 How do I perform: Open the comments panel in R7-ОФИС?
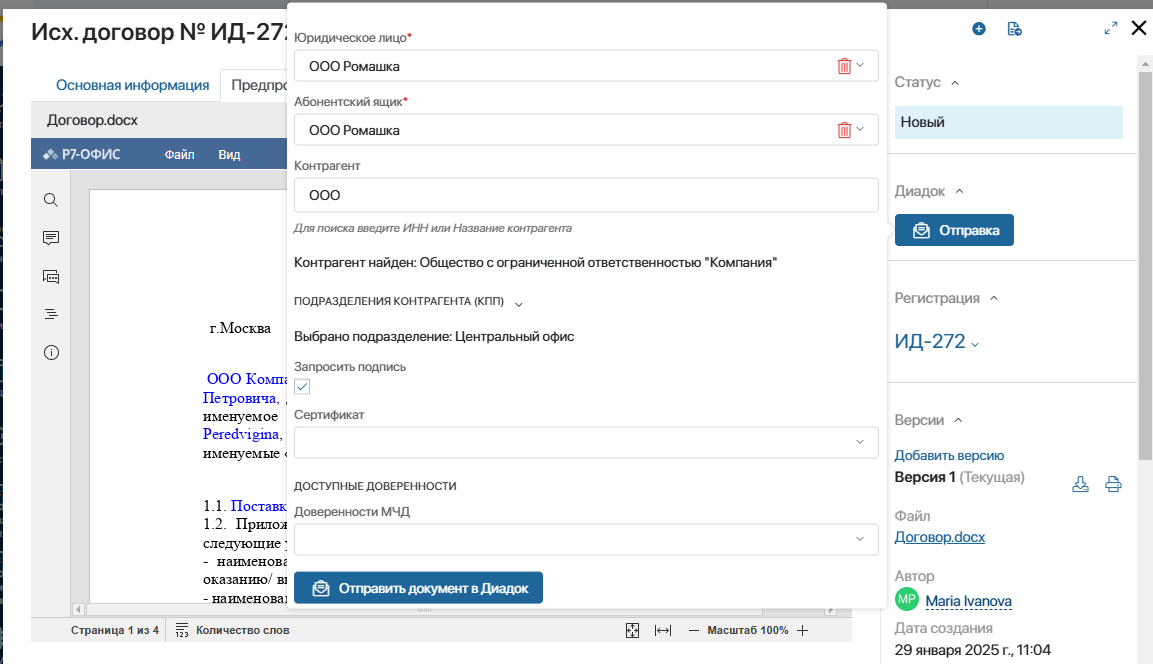pyautogui.click(x=50, y=237)
